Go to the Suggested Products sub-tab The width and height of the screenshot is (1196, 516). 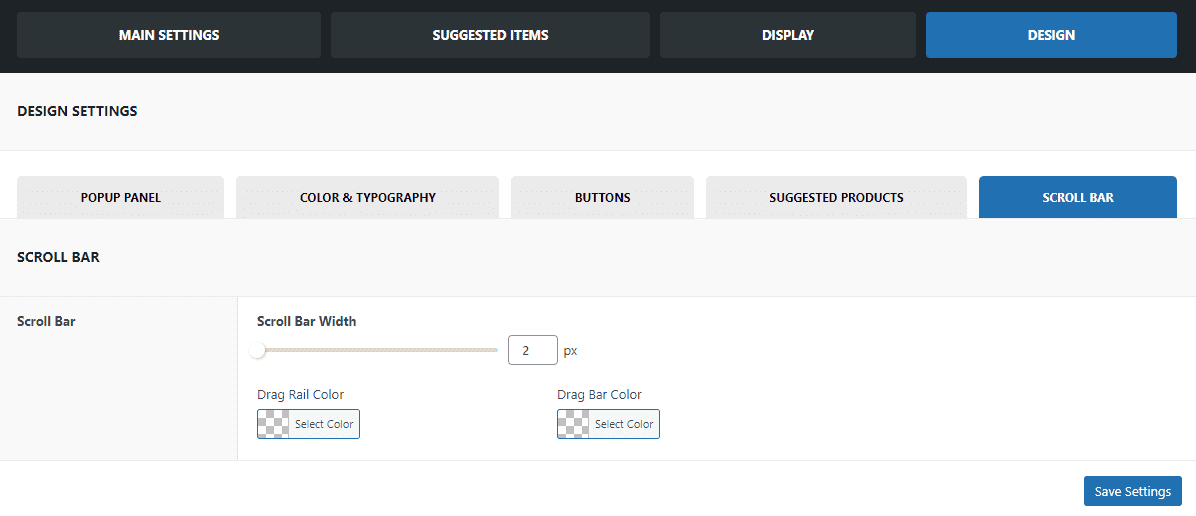(x=836, y=198)
